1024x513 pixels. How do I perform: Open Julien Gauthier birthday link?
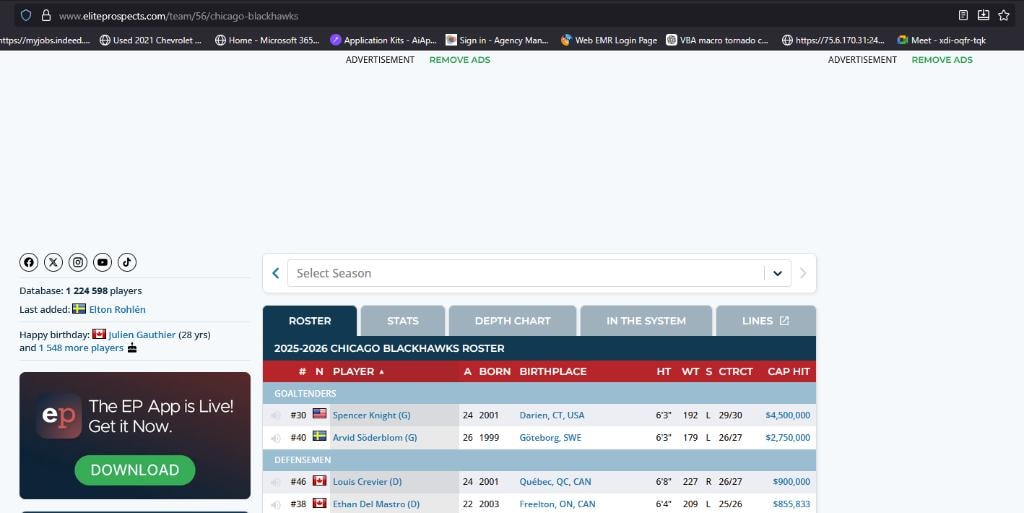[x=142, y=335]
